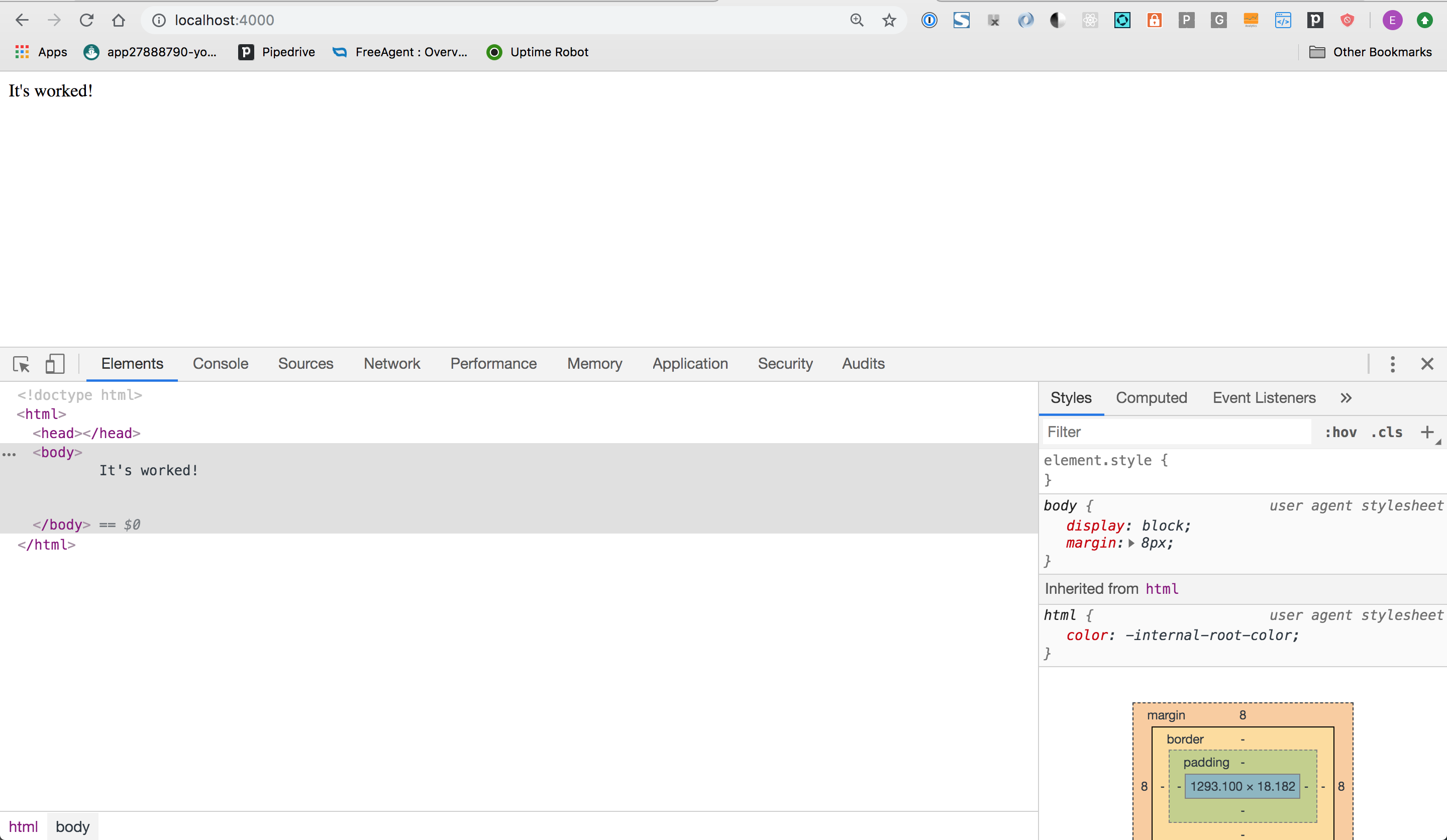Open the red shield blocker extension

pos(1347,20)
